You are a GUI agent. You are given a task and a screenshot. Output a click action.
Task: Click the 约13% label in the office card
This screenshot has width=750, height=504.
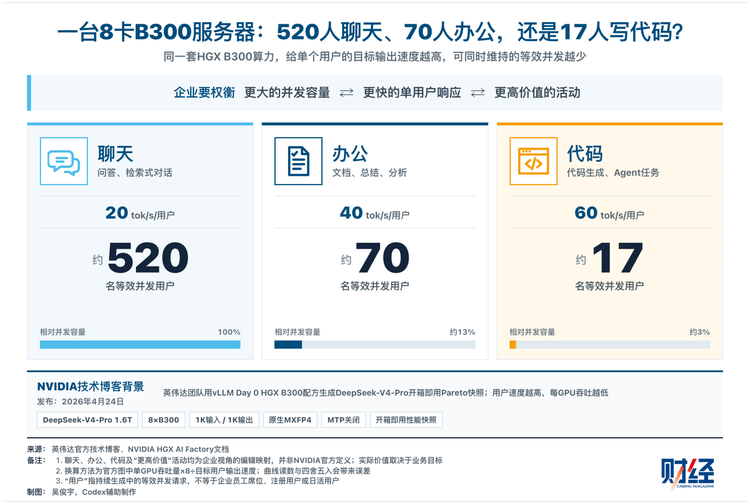tap(463, 332)
